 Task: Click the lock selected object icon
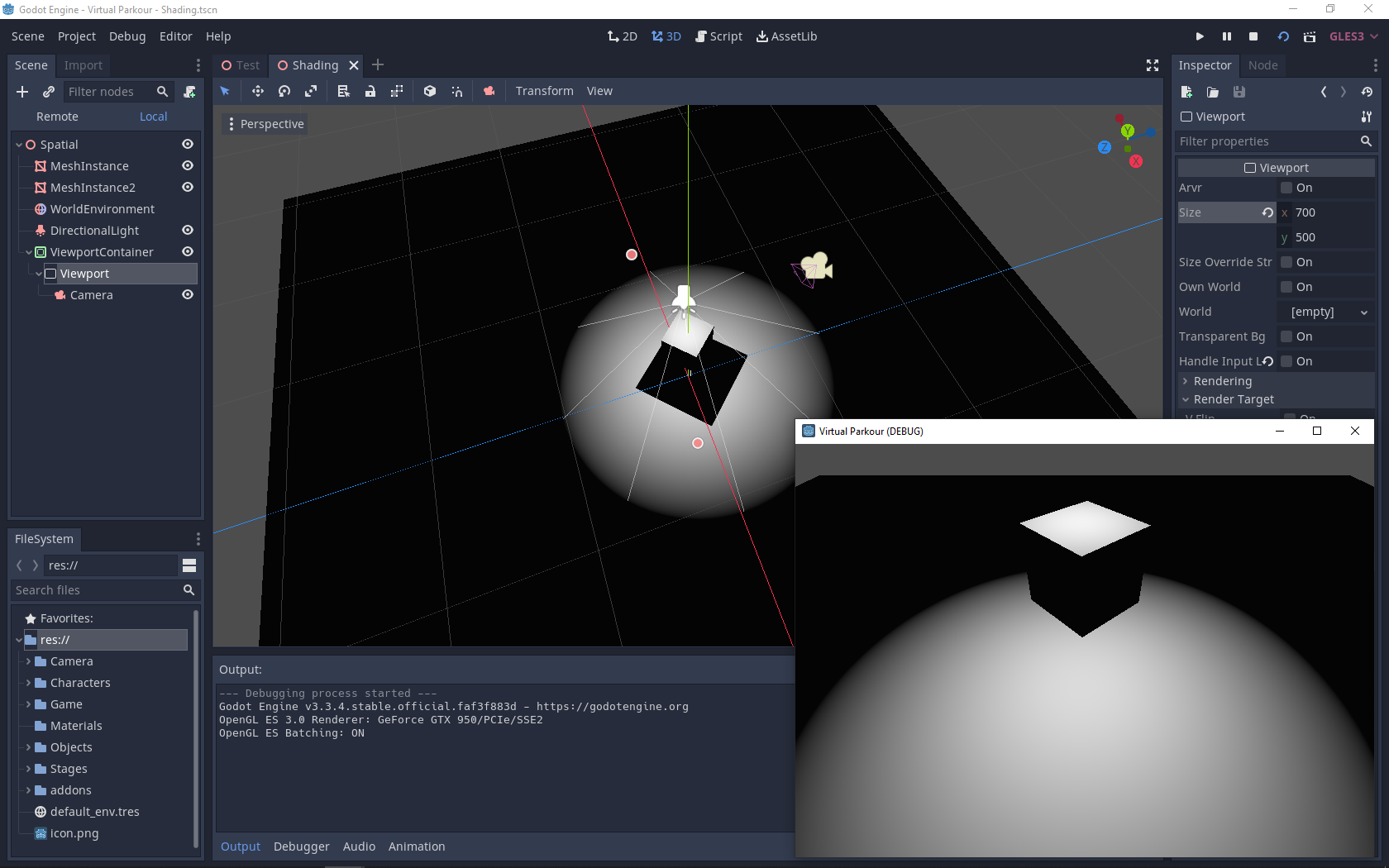[x=370, y=91]
